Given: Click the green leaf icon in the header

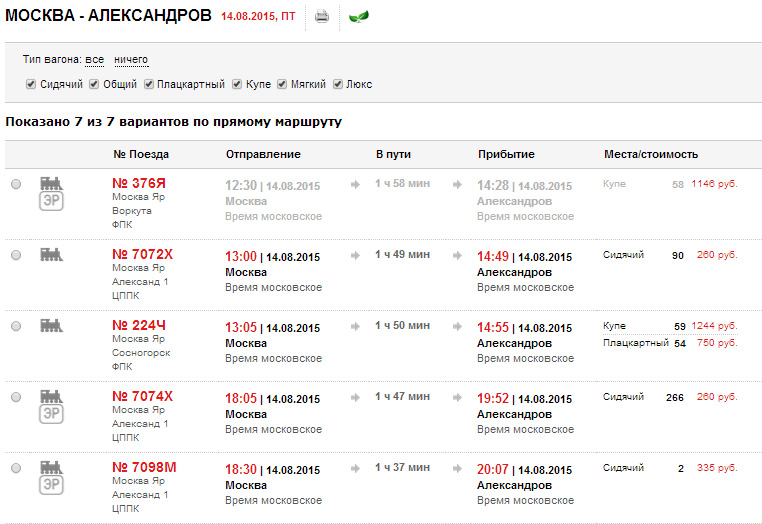Looking at the screenshot, I should click(357, 17).
